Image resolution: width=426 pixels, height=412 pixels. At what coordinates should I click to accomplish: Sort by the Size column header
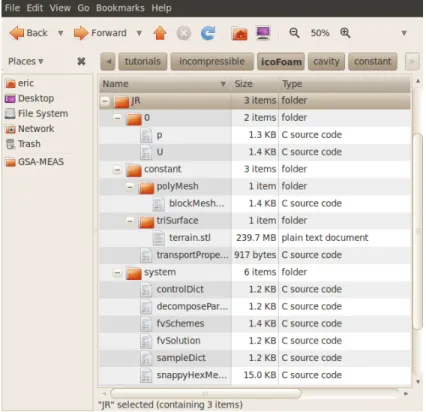tap(255, 84)
